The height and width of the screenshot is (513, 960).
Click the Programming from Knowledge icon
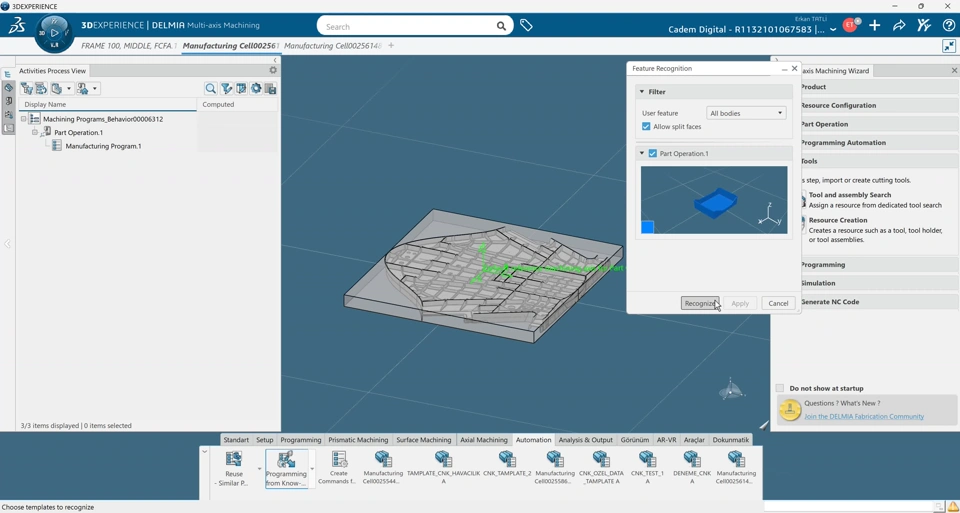[x=286, y=460]
